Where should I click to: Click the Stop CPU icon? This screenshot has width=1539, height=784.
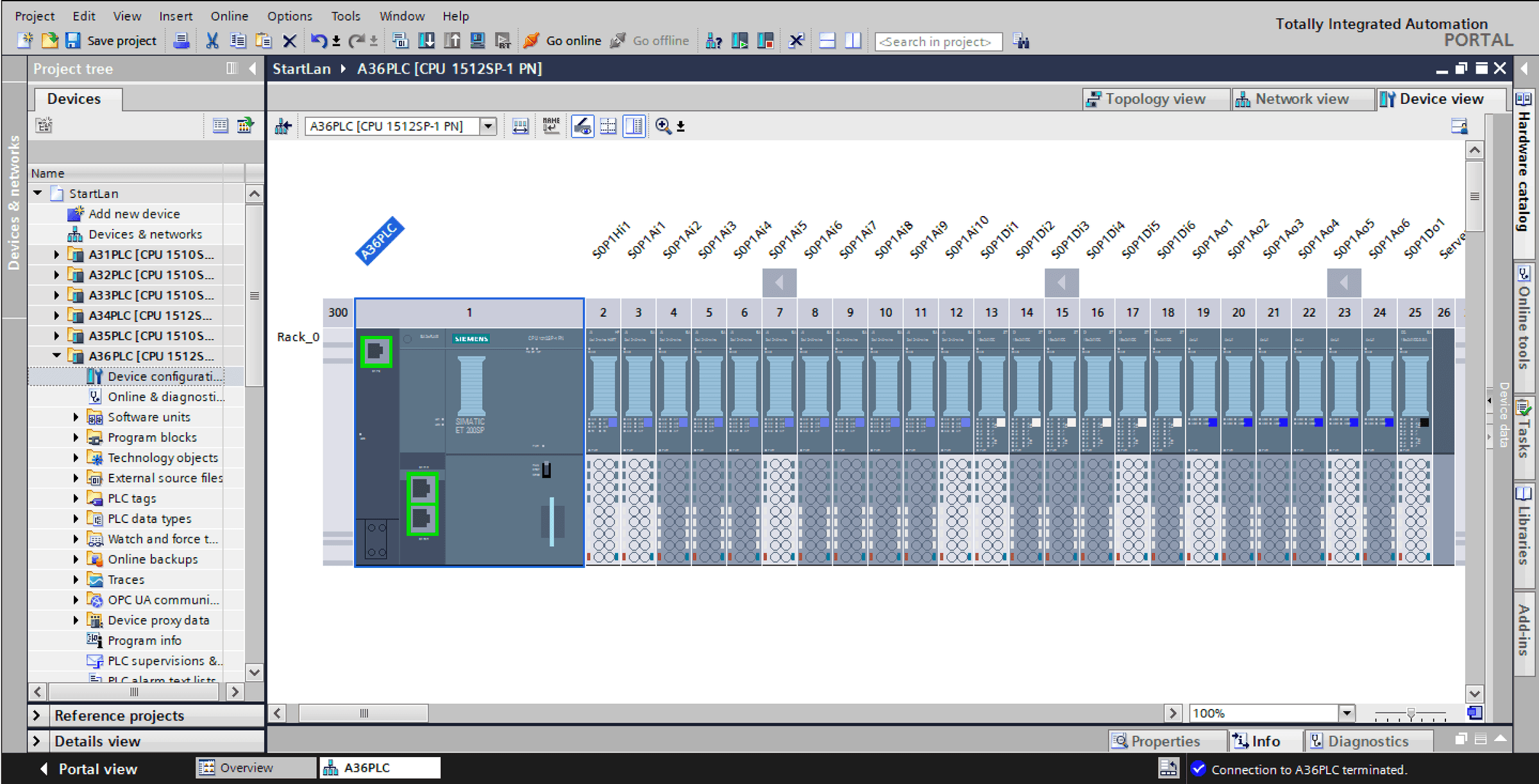(765, 41)
